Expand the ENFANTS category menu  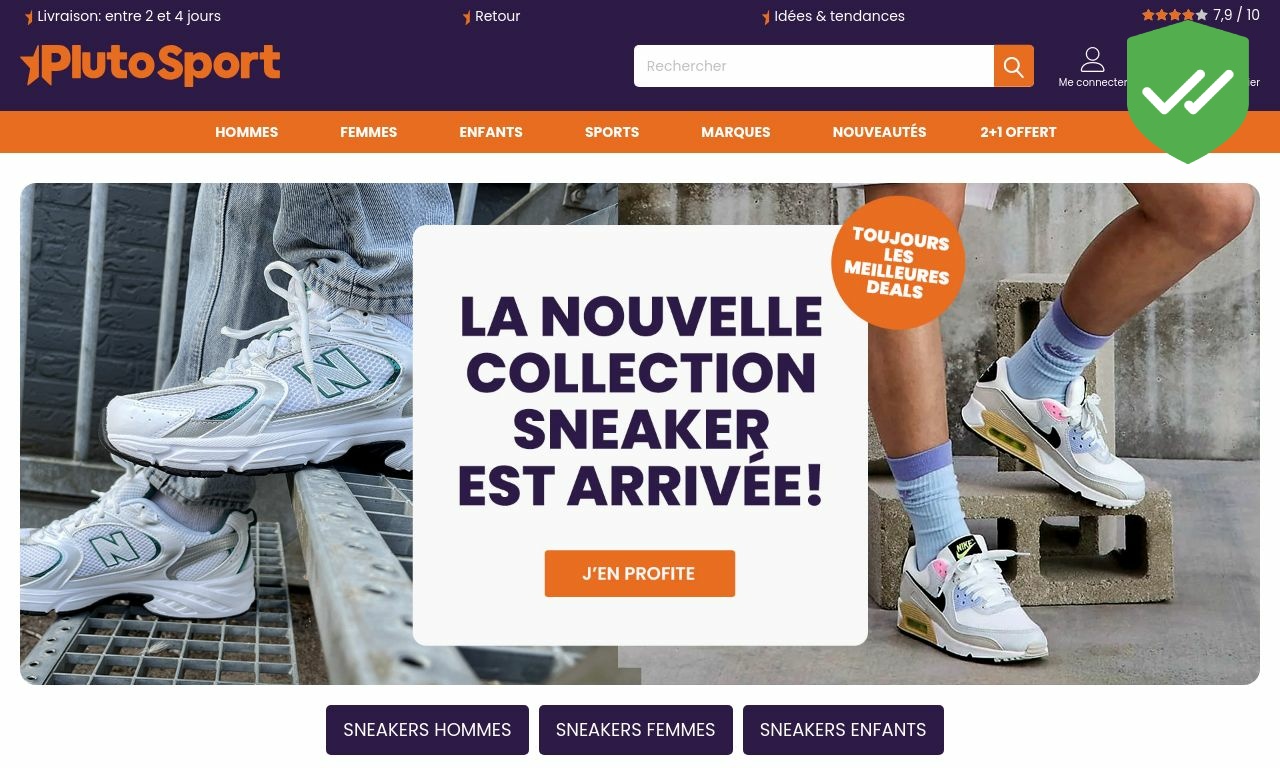tap(491, 132)
